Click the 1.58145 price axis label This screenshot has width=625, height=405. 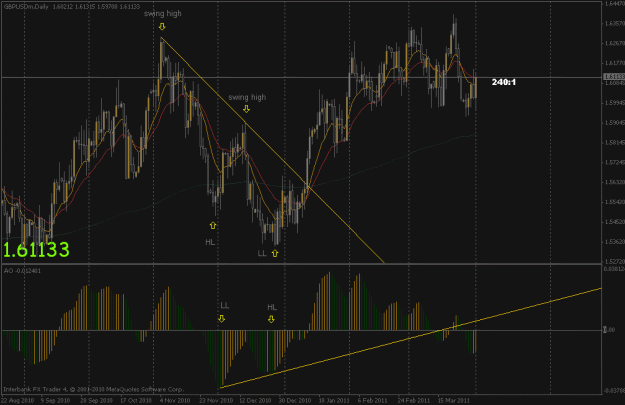point(614,142)
